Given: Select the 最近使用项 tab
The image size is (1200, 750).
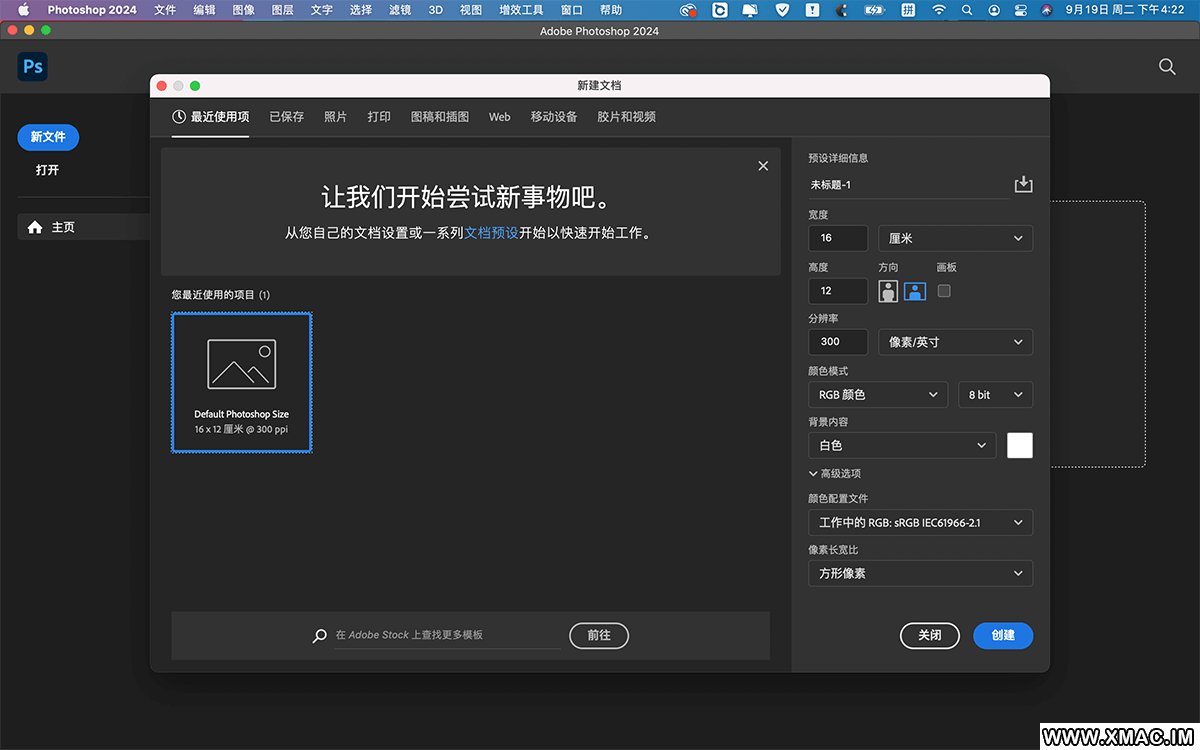Looking at the screenshot, I should (210, 117).
